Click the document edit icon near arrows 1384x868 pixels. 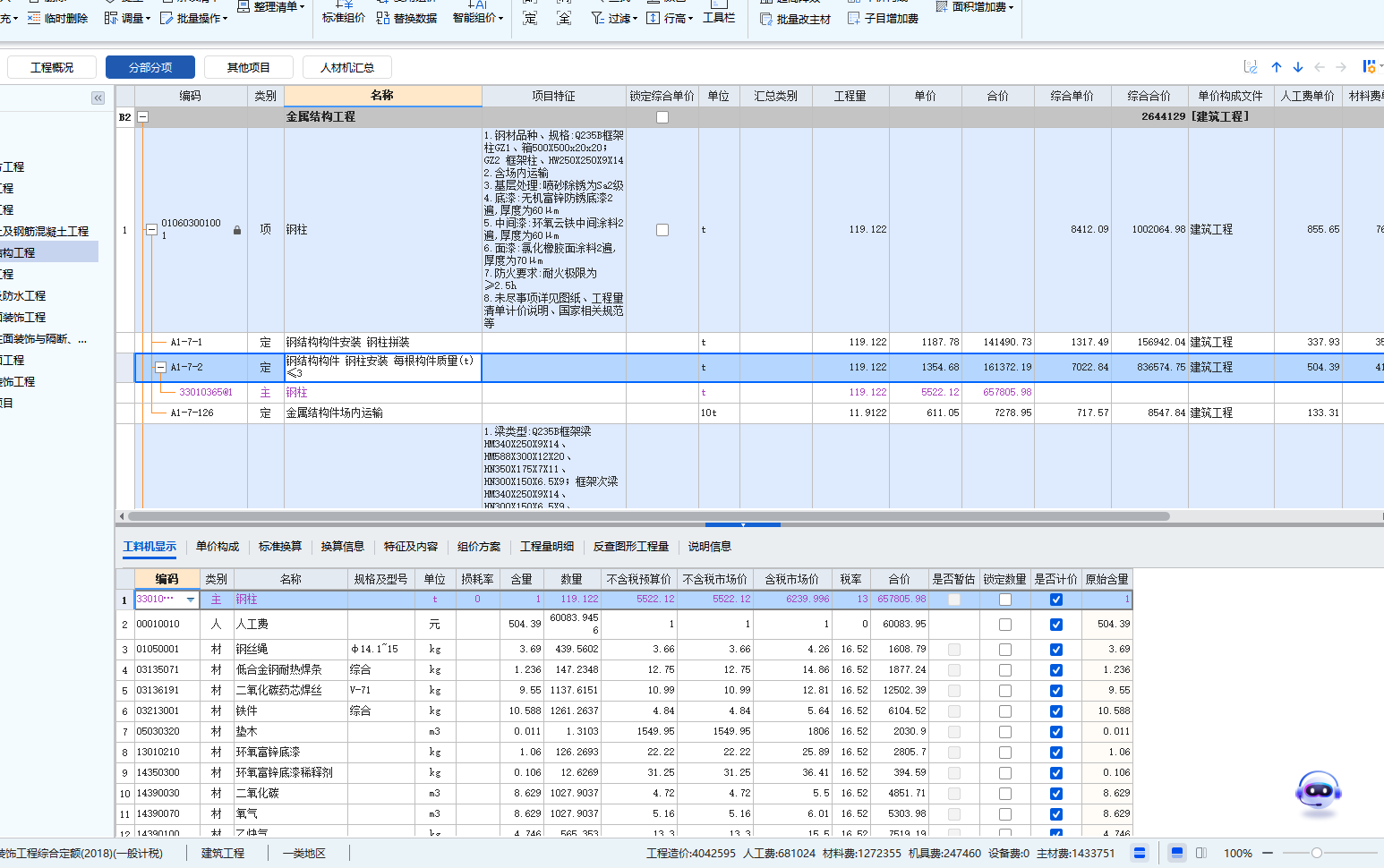click(x=1251, y=67)
